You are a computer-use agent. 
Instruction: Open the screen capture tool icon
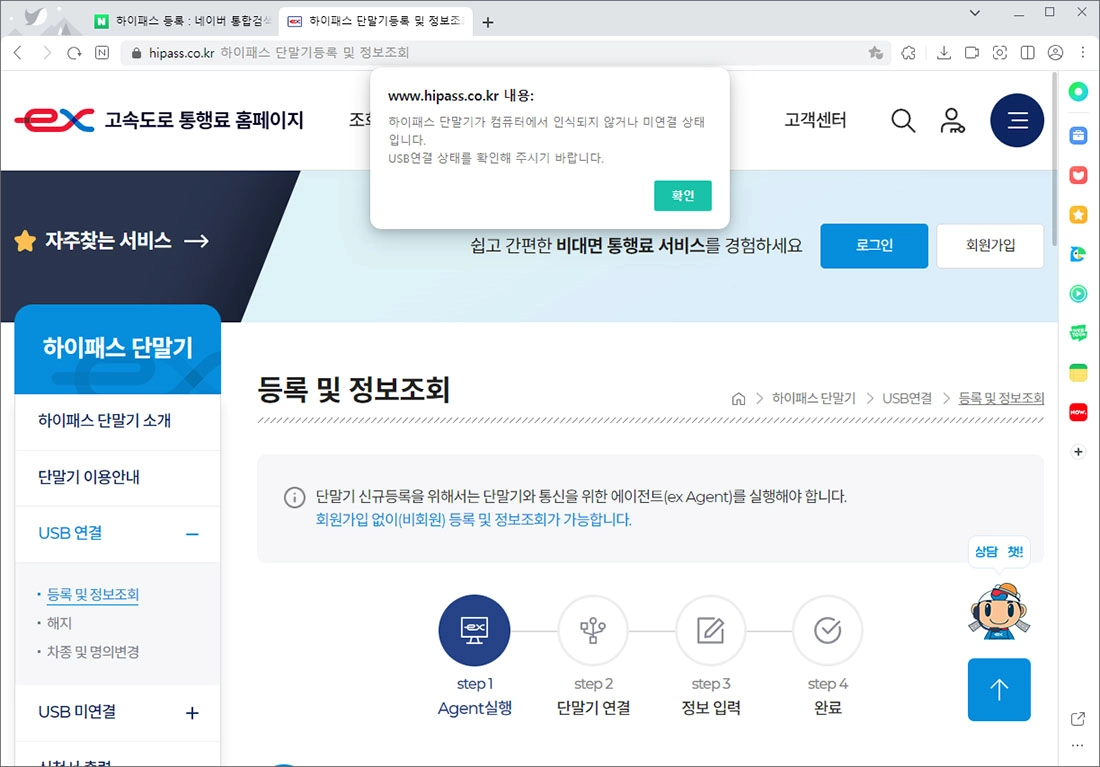[1000, 52]
